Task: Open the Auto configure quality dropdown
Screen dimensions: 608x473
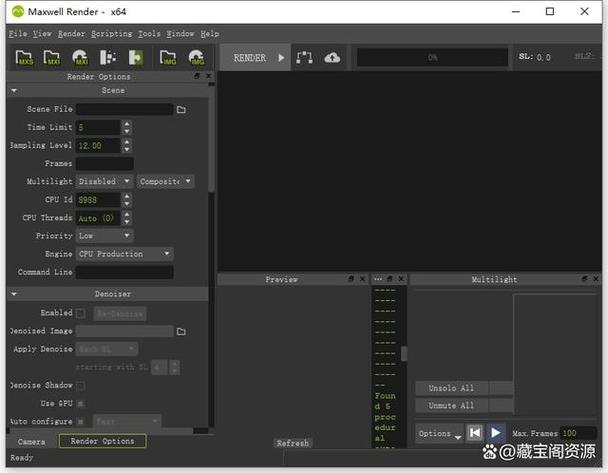Action: (x=127, y=421)
